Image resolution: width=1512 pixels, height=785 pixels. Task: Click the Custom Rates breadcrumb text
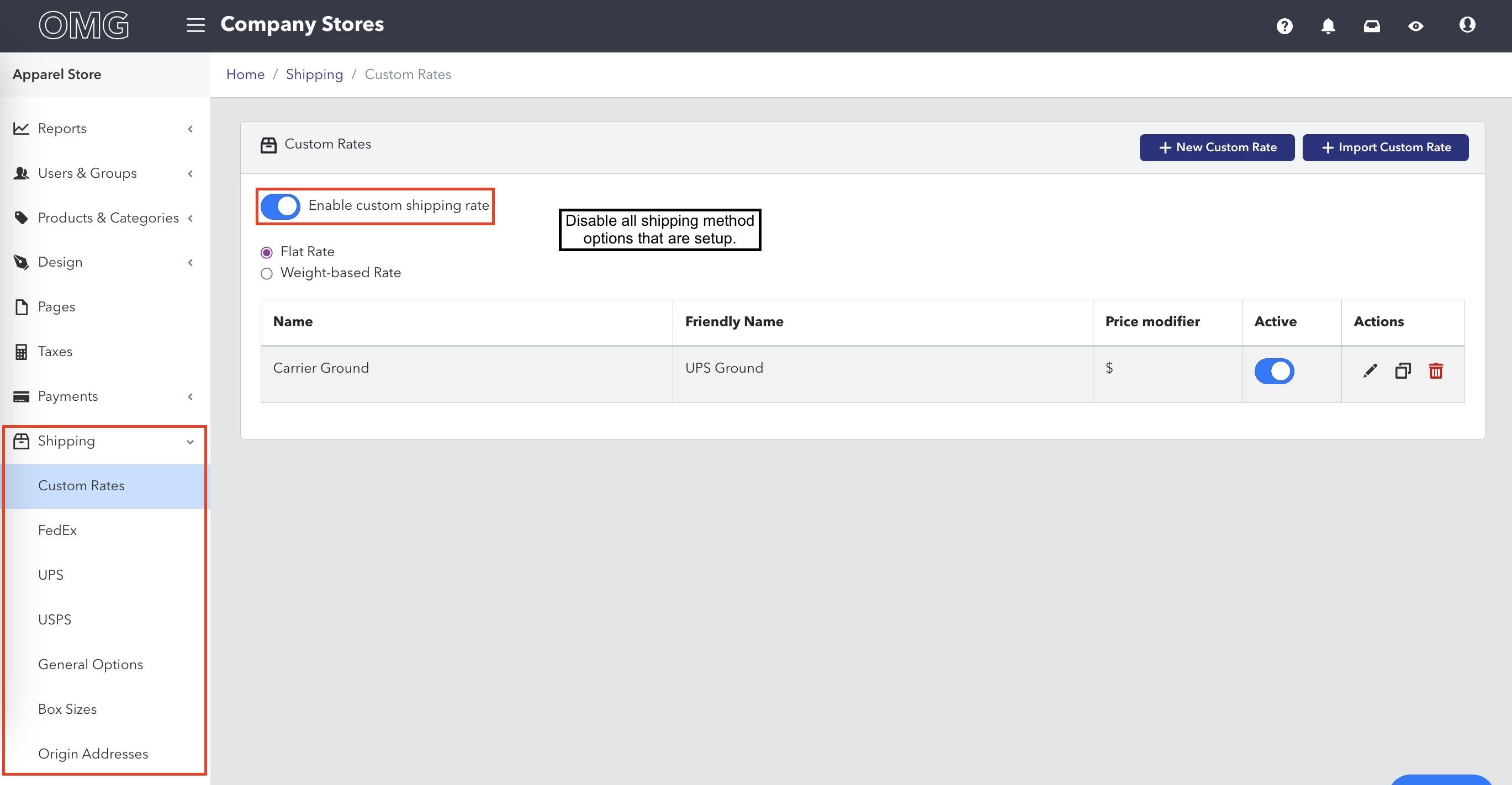coord(408,75)
